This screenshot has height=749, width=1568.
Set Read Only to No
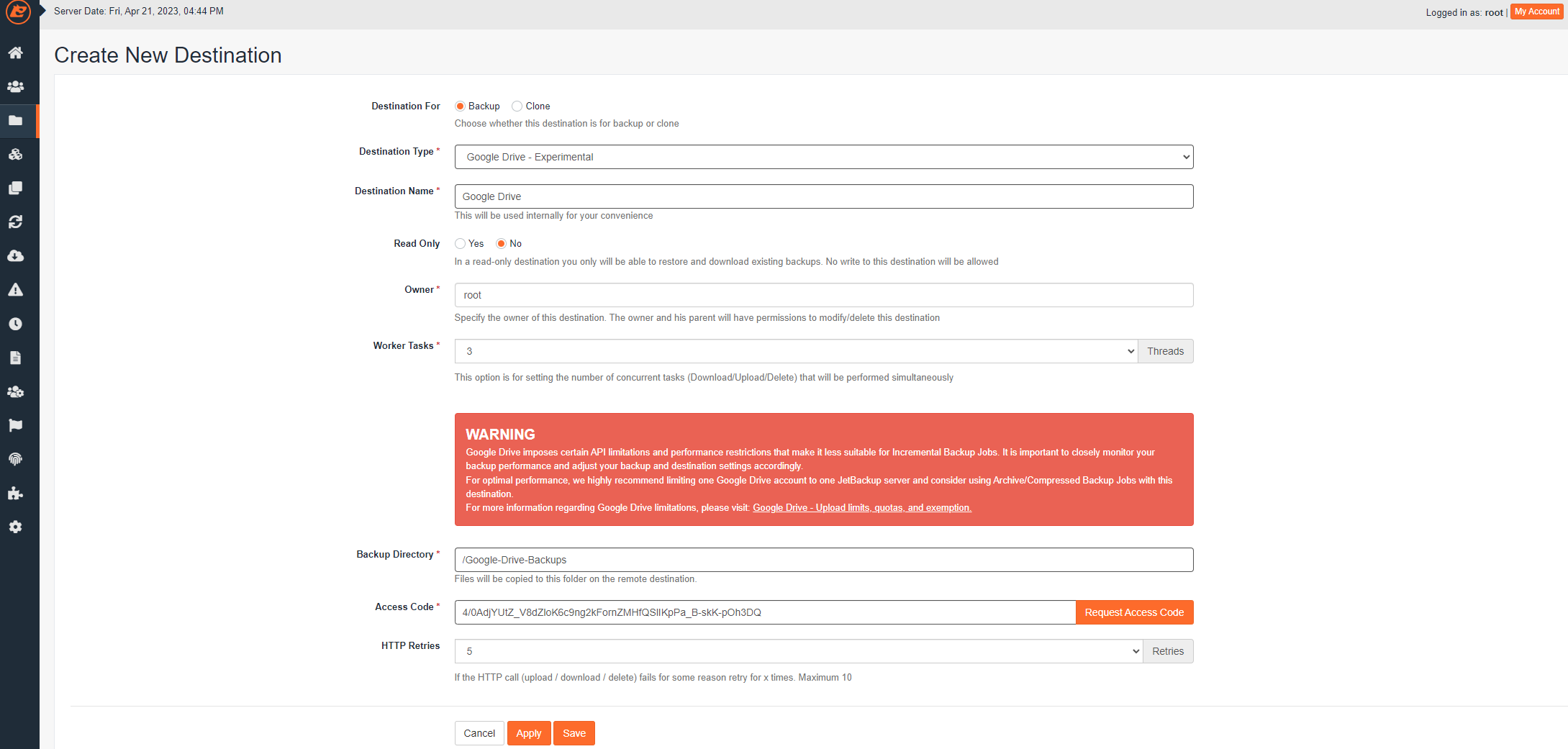tap(501, 244)
